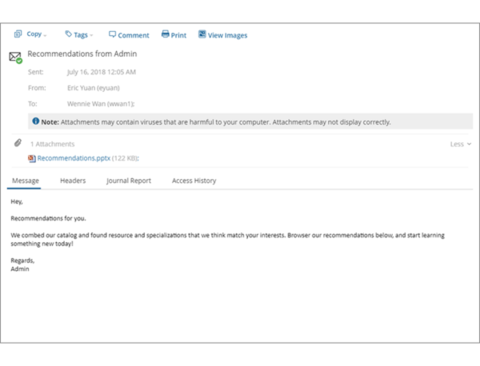This screenshot has width=480, height=366.
Task: Click the Tags label icon
Action: pyautogui.click(x=68, y=34)
